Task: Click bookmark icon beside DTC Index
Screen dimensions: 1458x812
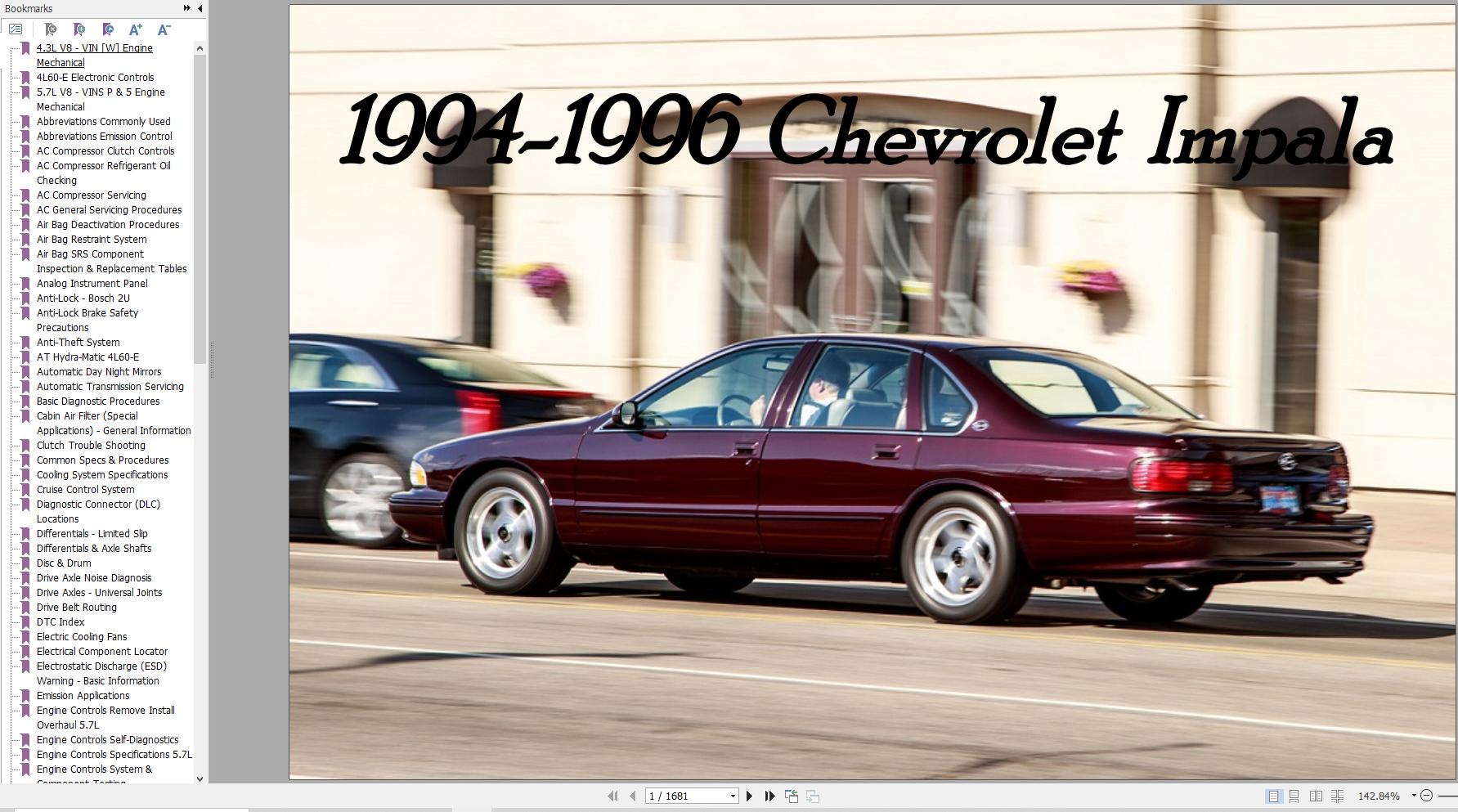Action: tap(25, 621)
